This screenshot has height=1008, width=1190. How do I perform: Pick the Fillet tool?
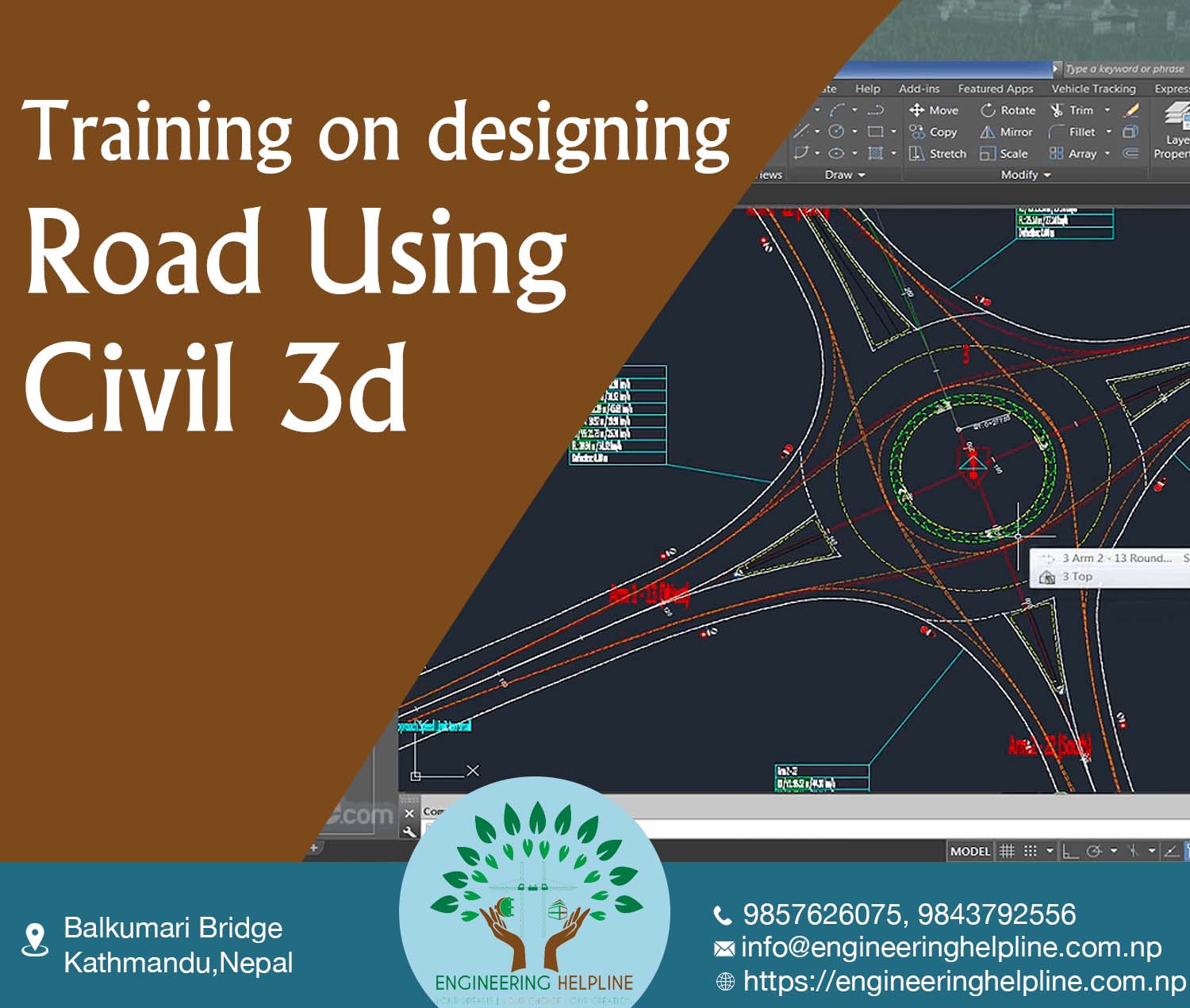click(x=1072, y=132)
